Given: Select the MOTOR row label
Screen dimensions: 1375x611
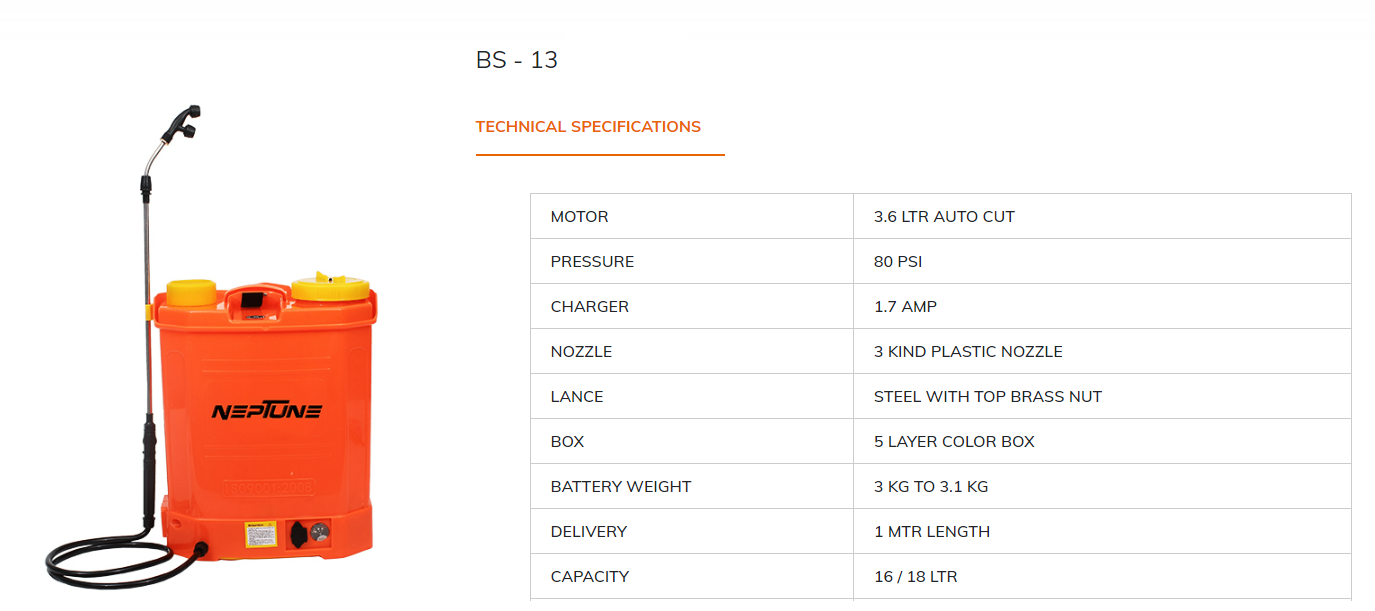Looking at the screenshot, I should point(579,217).
